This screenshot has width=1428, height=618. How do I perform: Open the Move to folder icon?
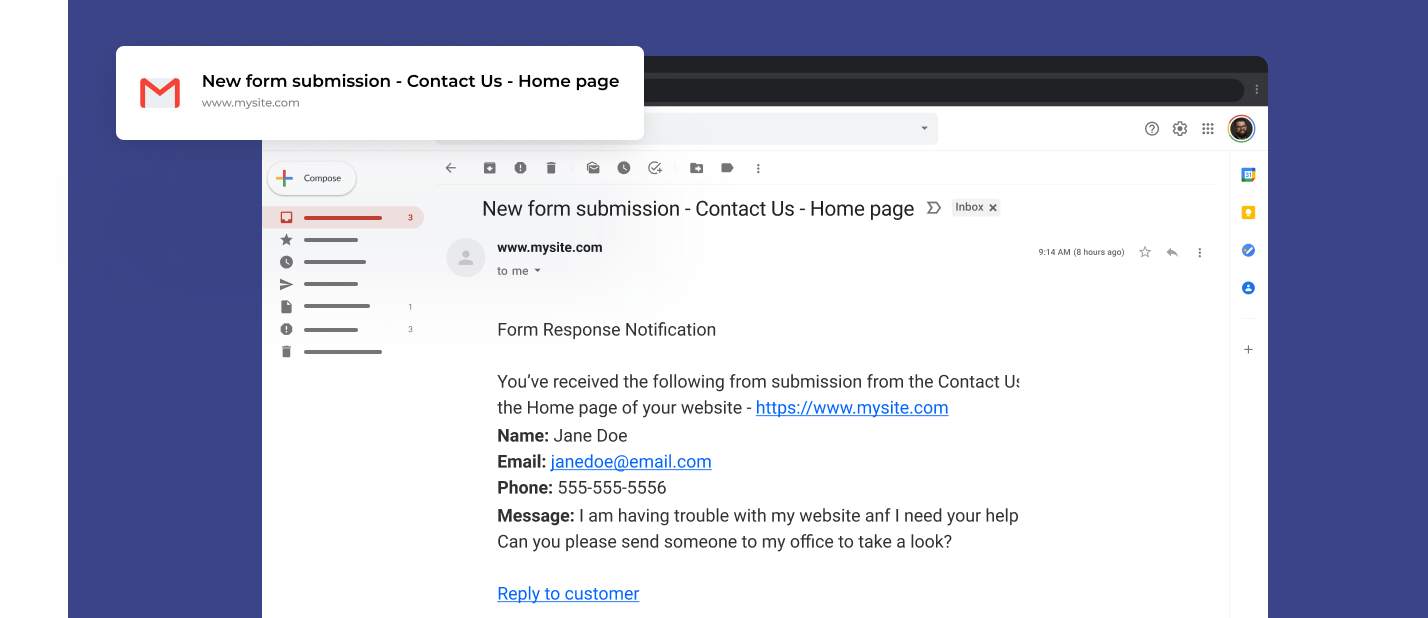click(x=697, y=168)
